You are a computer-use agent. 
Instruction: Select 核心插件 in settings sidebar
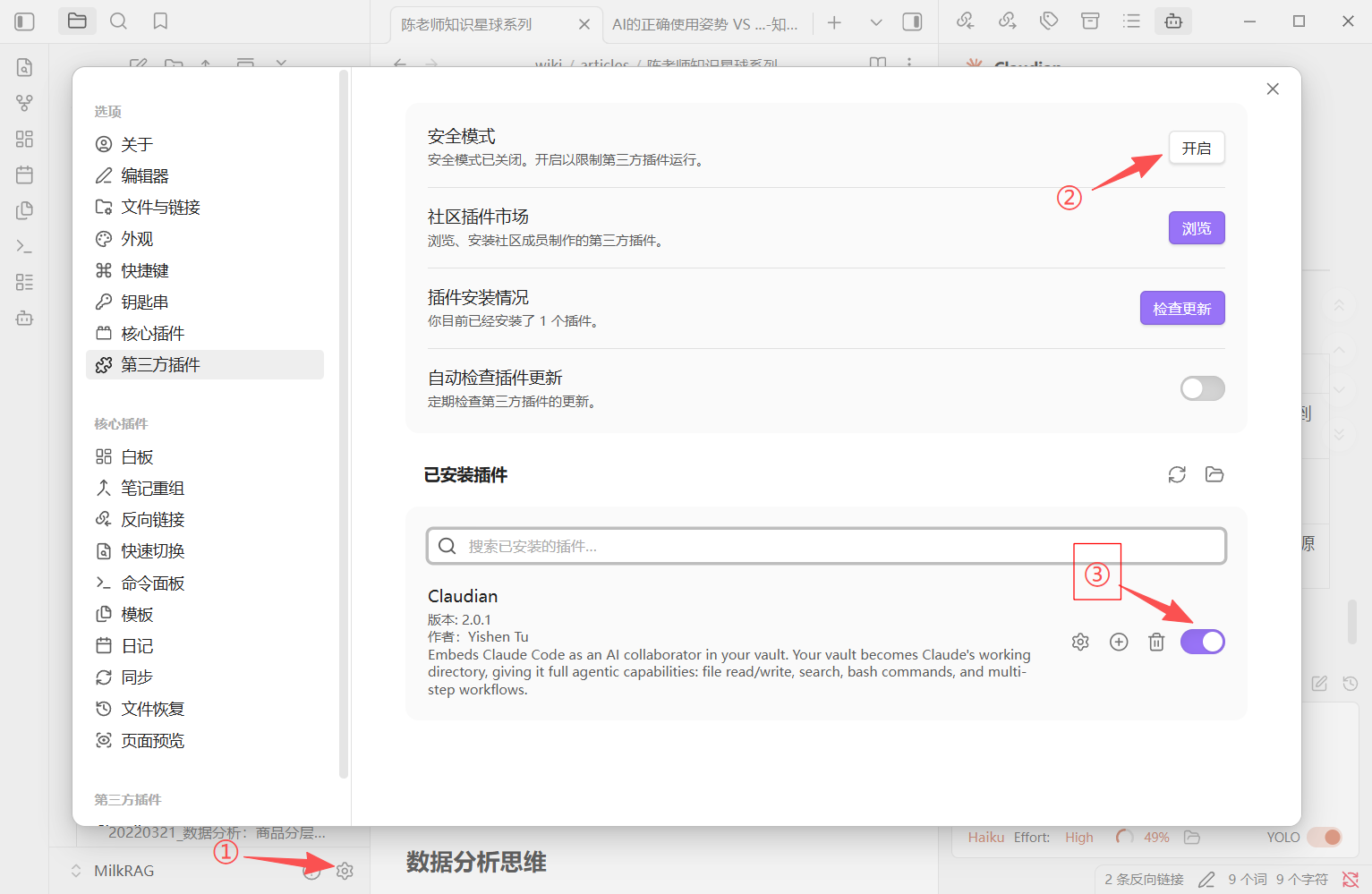tap(153, 334)
